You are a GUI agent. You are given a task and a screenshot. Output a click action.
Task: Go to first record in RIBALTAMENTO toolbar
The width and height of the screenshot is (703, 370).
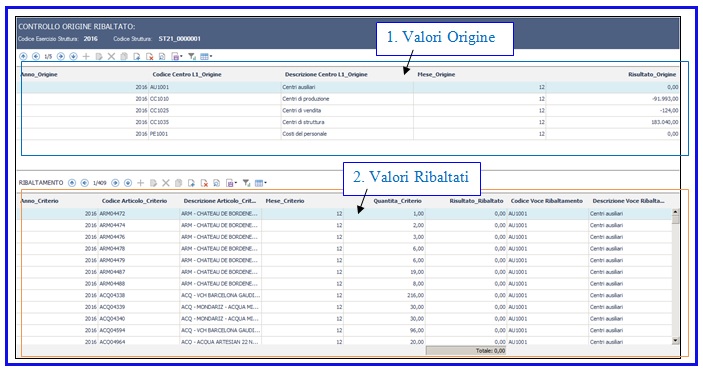[x=72, y=183]
